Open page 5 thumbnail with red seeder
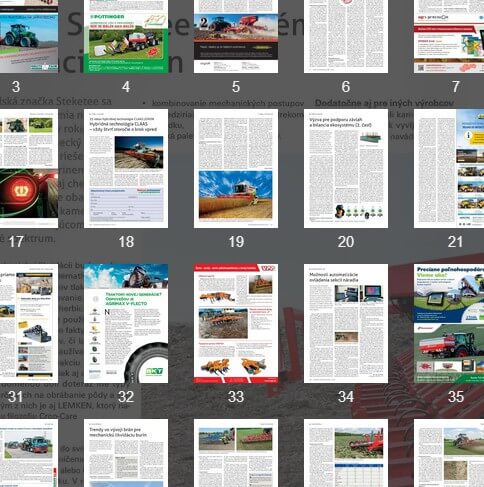The image size is (484, 487). point(236,36)
